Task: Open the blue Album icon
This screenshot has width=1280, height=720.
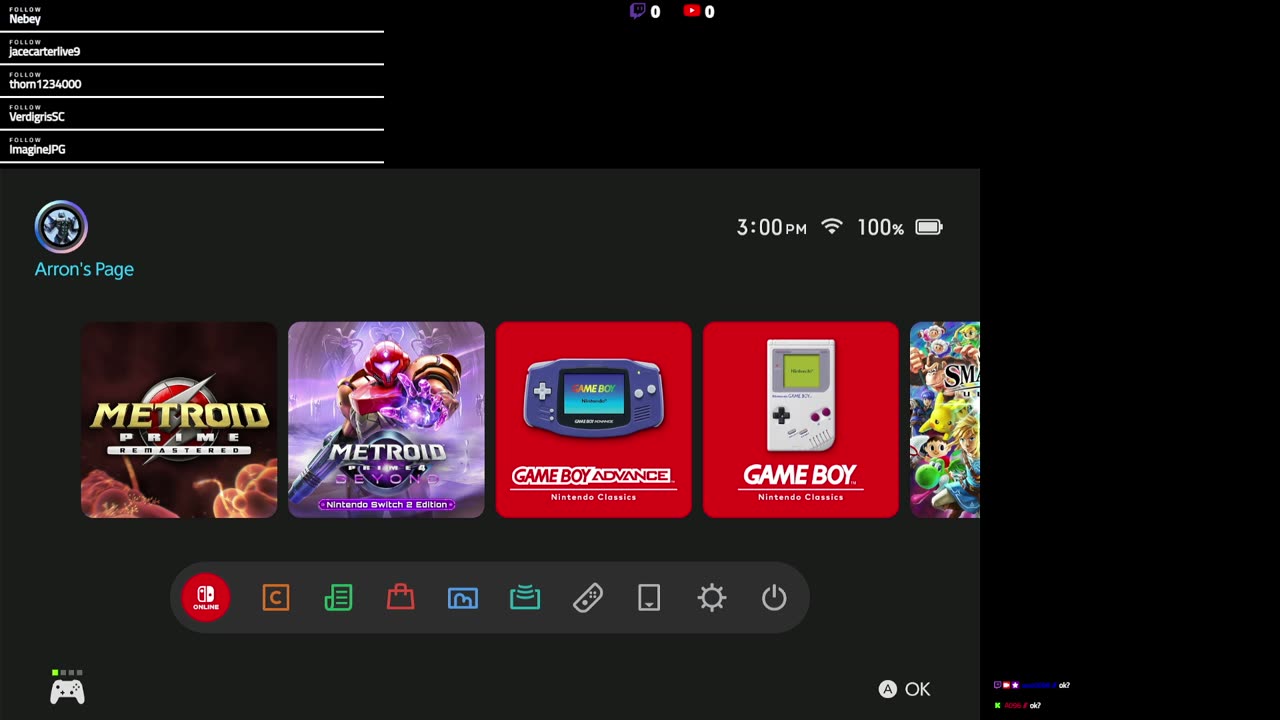Action: tap(463, 598)
